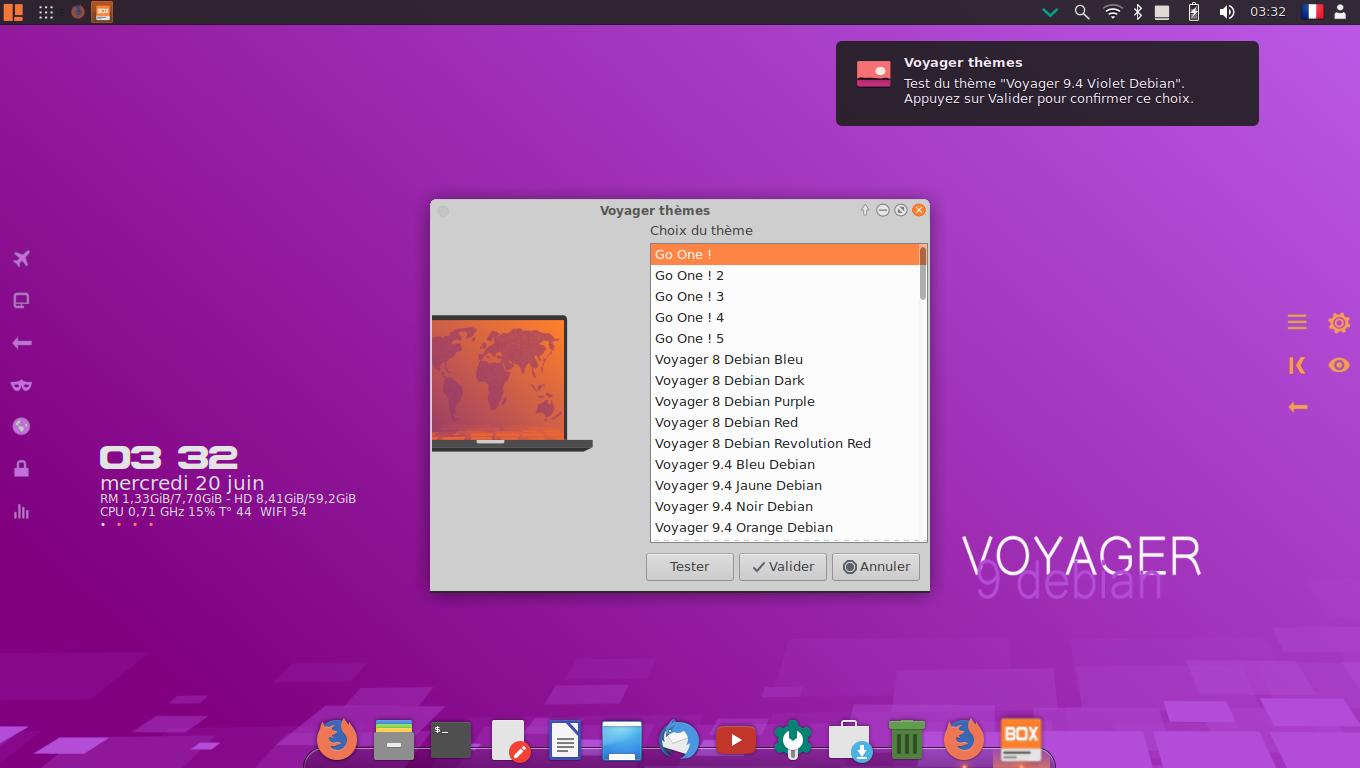This screenshot has width=1360, height=768.
Task: Open the green trash can in dock
Action: click(907, 741)
